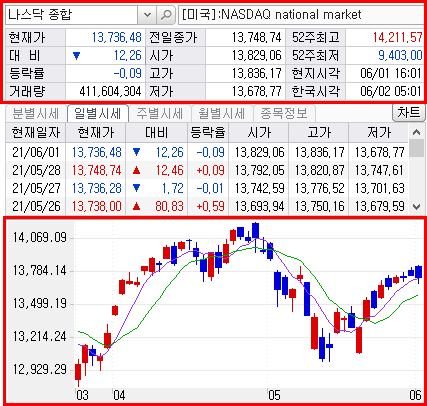Select the 일별시세 tab
Screen dimensions: 427x406
point(98,114)
